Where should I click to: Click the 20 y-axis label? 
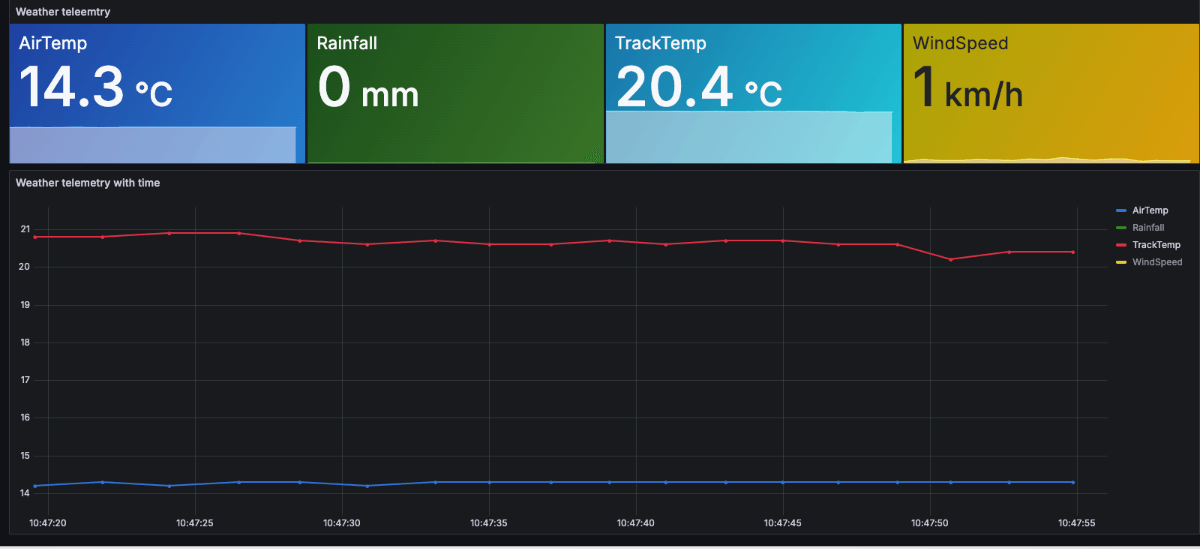pyautogui.click(x=25, y=267)
